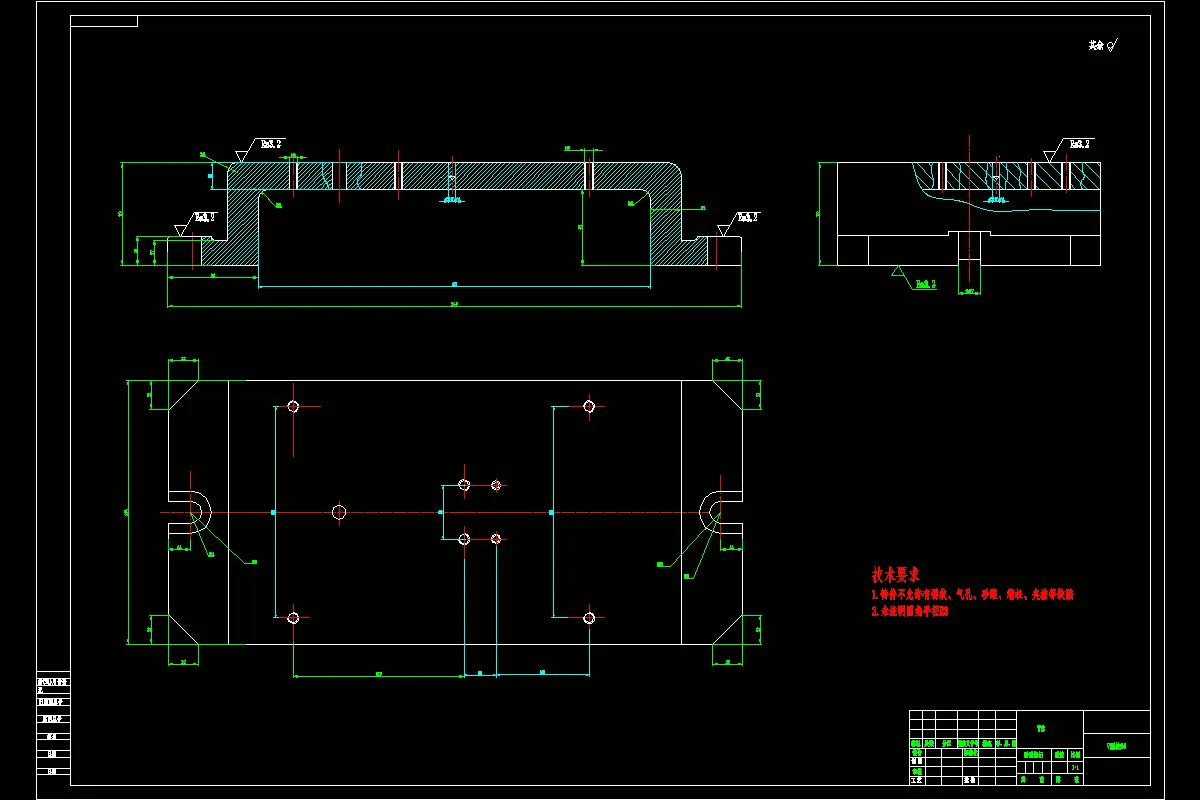This screenshot has width=1200, height=800.
Task: Pick the Ra3.2 label on the left flange
Action: pyautogui.click(x=205, y=216)
